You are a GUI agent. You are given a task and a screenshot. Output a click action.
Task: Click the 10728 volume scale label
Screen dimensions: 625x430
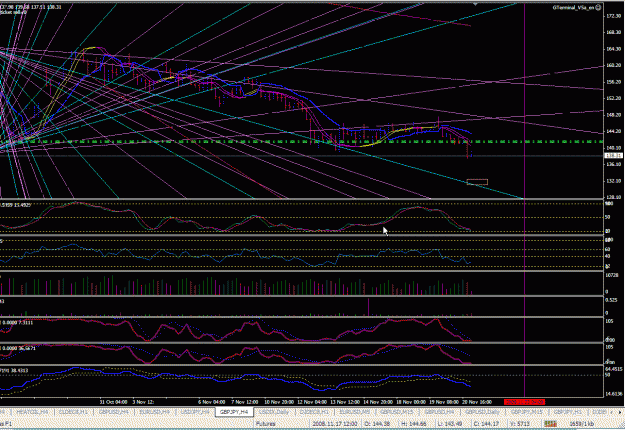[x=612, y=275]
